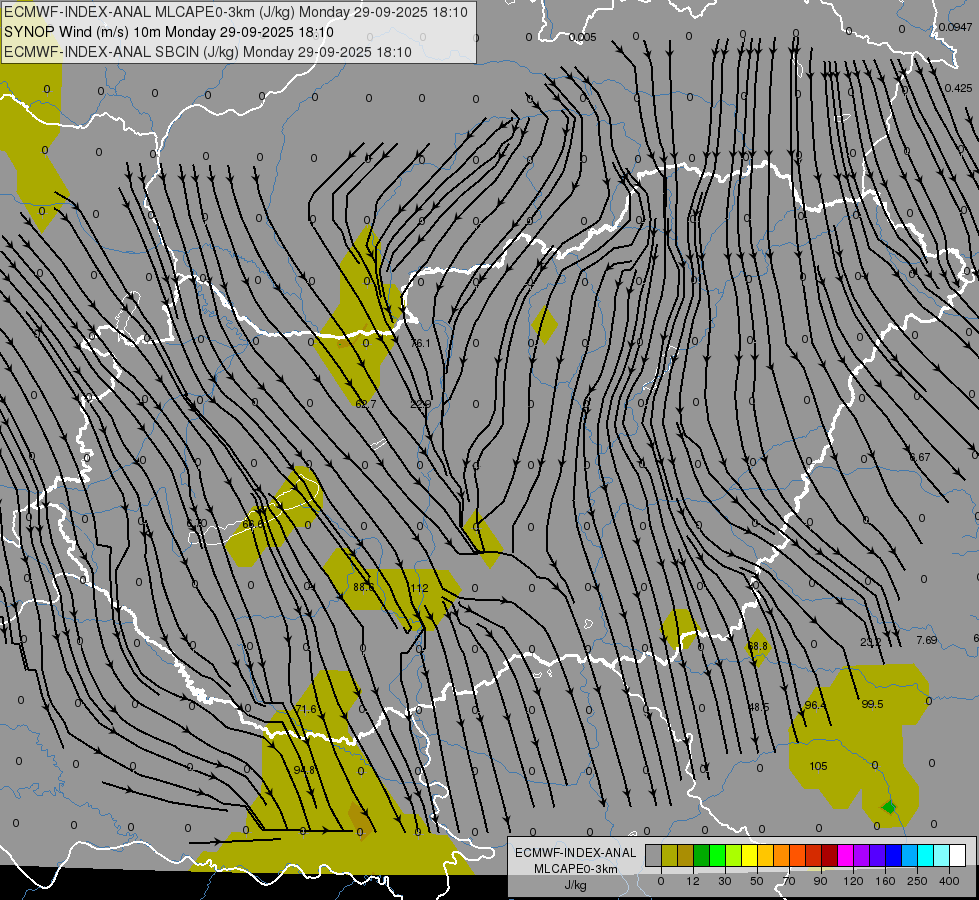Click the legend tick value '160'
Viewport: 979px width, 900px height.
pyautogui.click(x=885, y=881)
